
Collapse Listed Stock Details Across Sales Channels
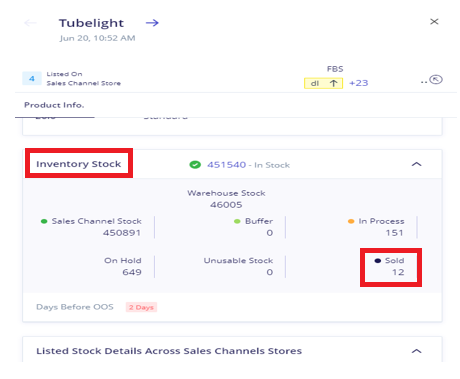(x=416, y=351)
